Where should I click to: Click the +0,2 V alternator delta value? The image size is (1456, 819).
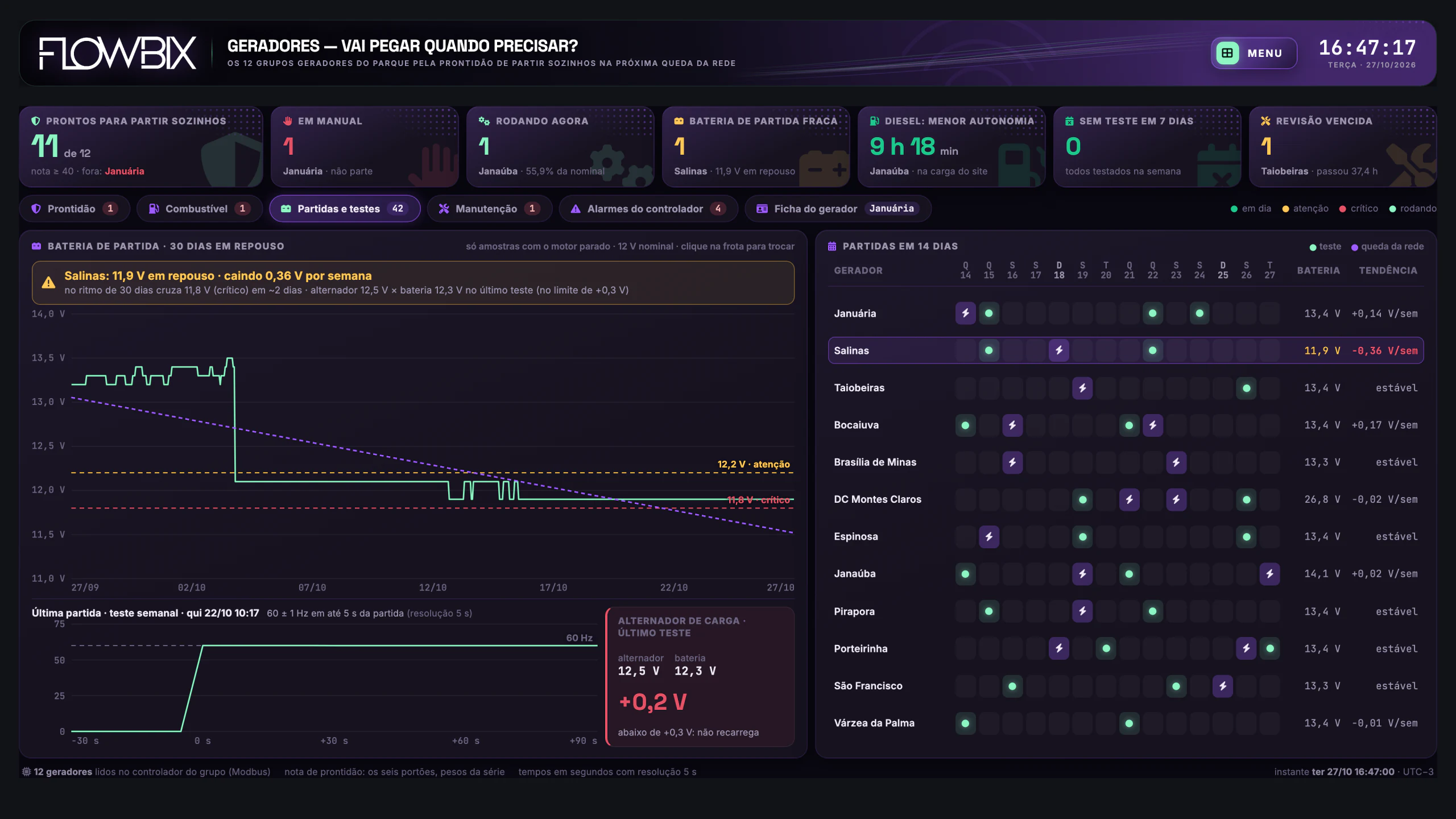point(652,702)
